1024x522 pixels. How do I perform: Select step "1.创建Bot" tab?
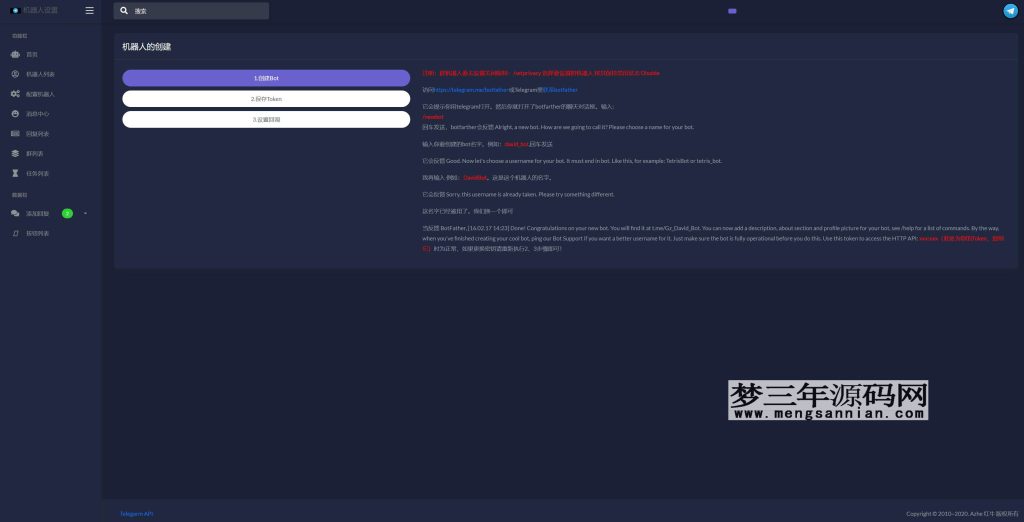coord(266,78)
